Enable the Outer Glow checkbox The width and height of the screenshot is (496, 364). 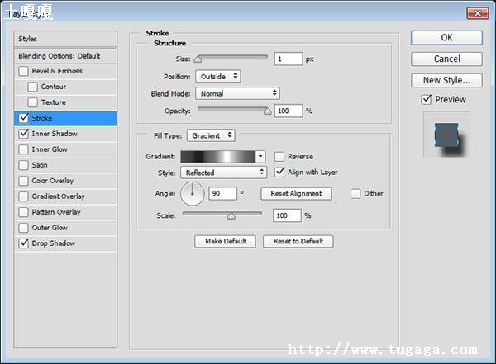click(24, 228)
